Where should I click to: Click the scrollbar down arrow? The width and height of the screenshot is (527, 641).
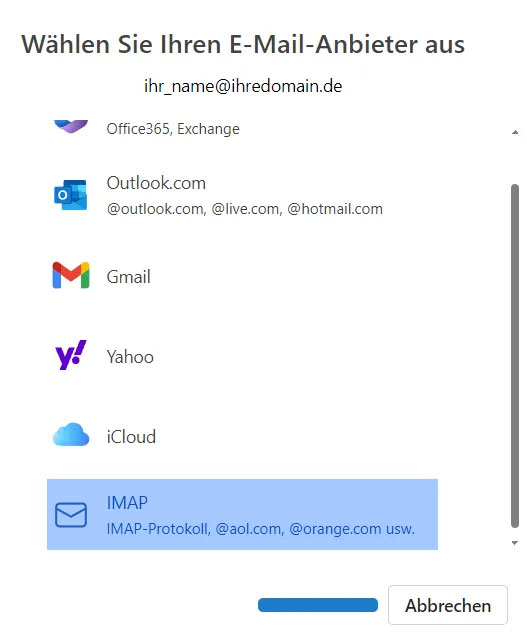515,543
